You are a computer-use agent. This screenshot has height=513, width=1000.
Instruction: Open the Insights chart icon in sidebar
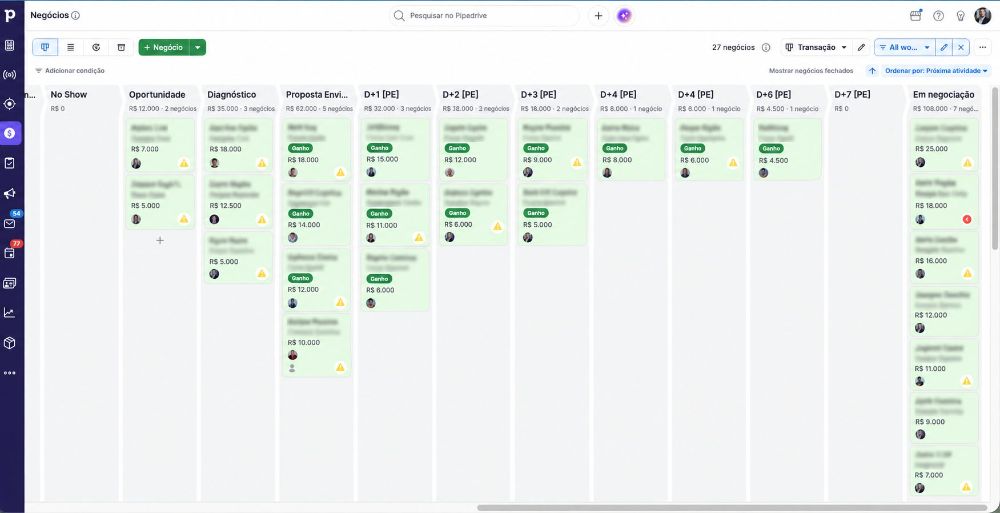(x=10, y=313)
